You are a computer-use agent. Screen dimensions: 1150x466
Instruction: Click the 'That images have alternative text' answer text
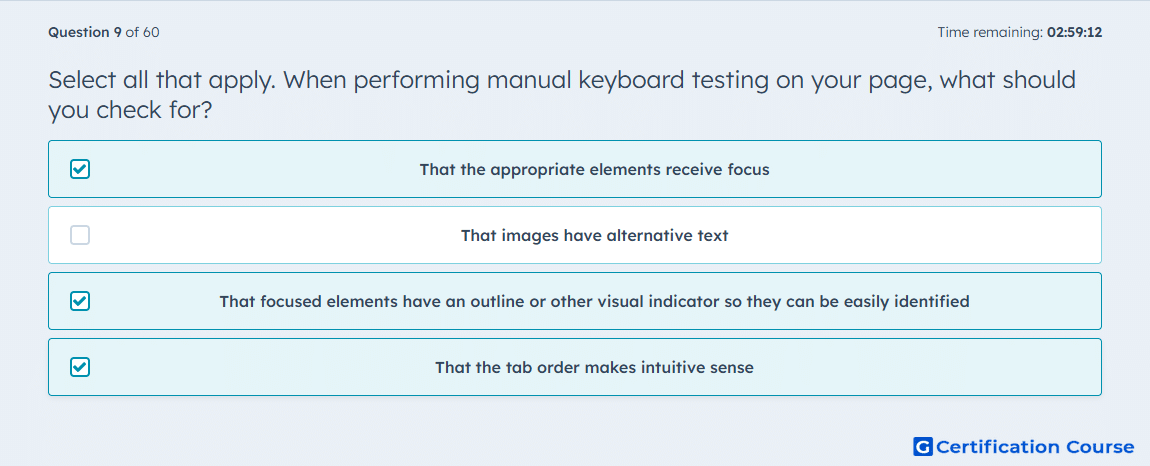coord(594,236)
